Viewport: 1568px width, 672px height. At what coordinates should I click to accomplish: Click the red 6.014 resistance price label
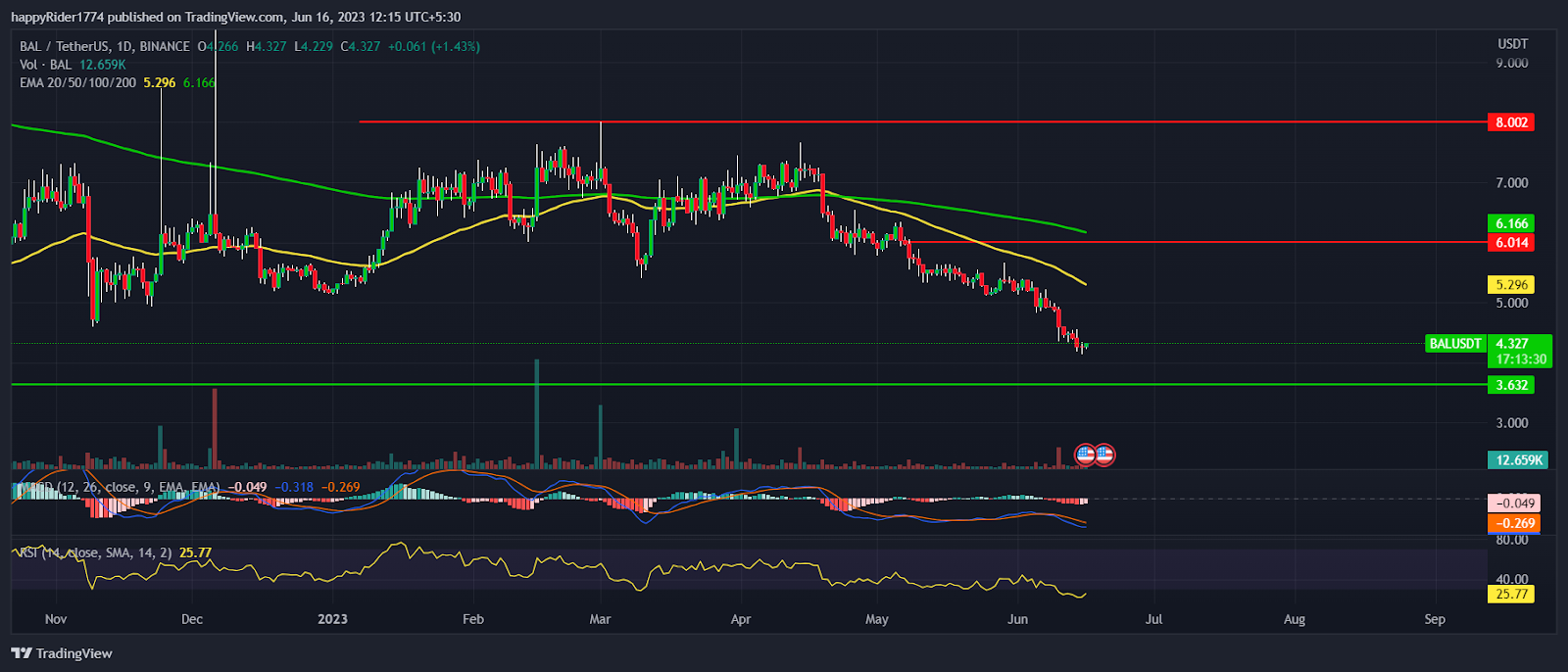point(1511,242)
